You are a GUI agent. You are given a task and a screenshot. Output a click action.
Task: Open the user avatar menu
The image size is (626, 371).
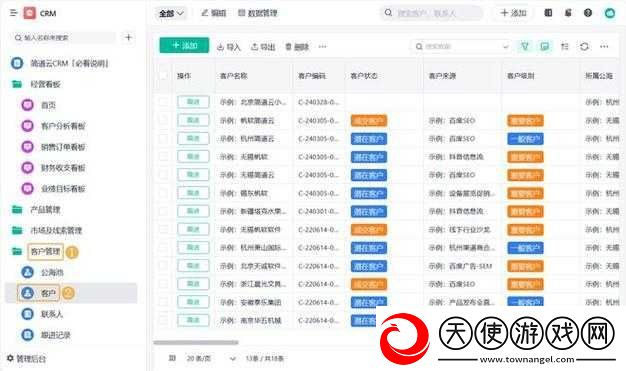(610, 13)
